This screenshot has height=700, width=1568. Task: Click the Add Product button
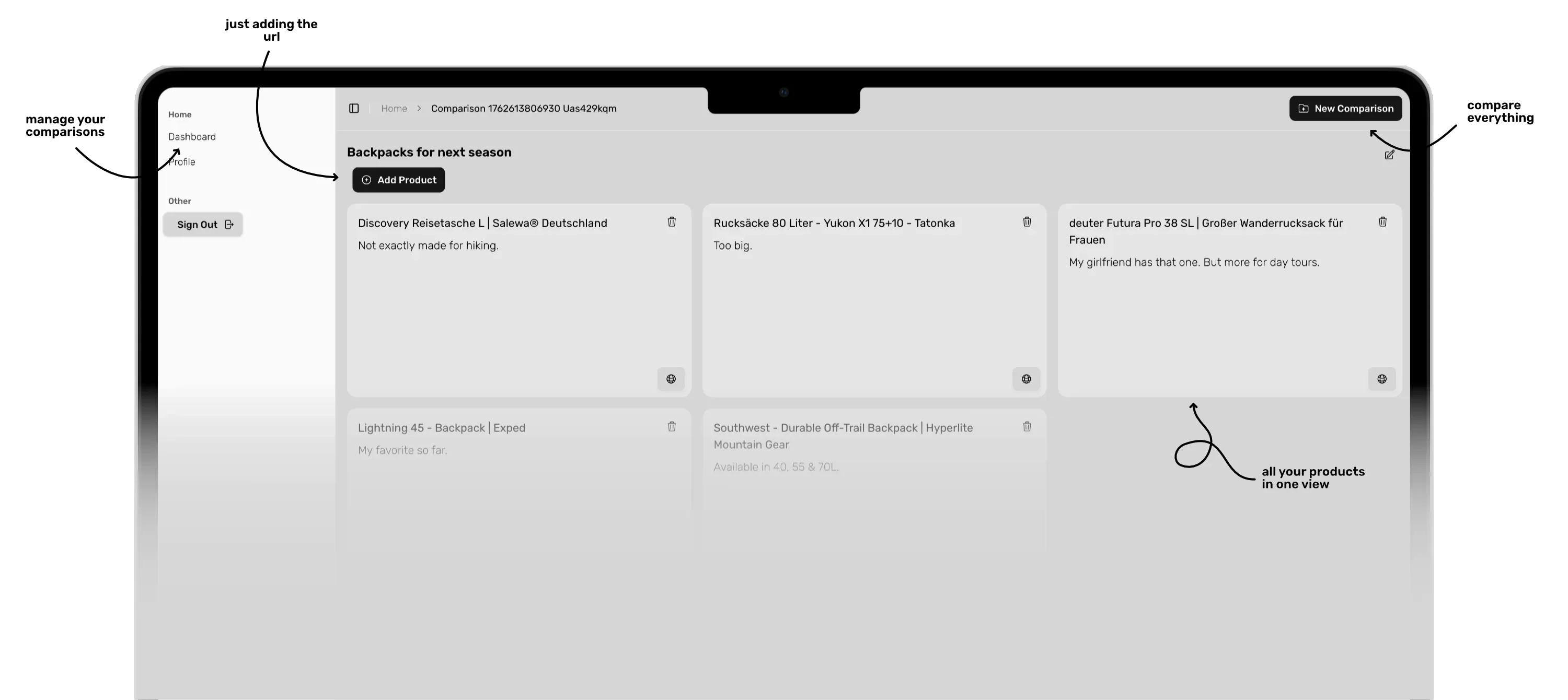click(x=399, y=180)
